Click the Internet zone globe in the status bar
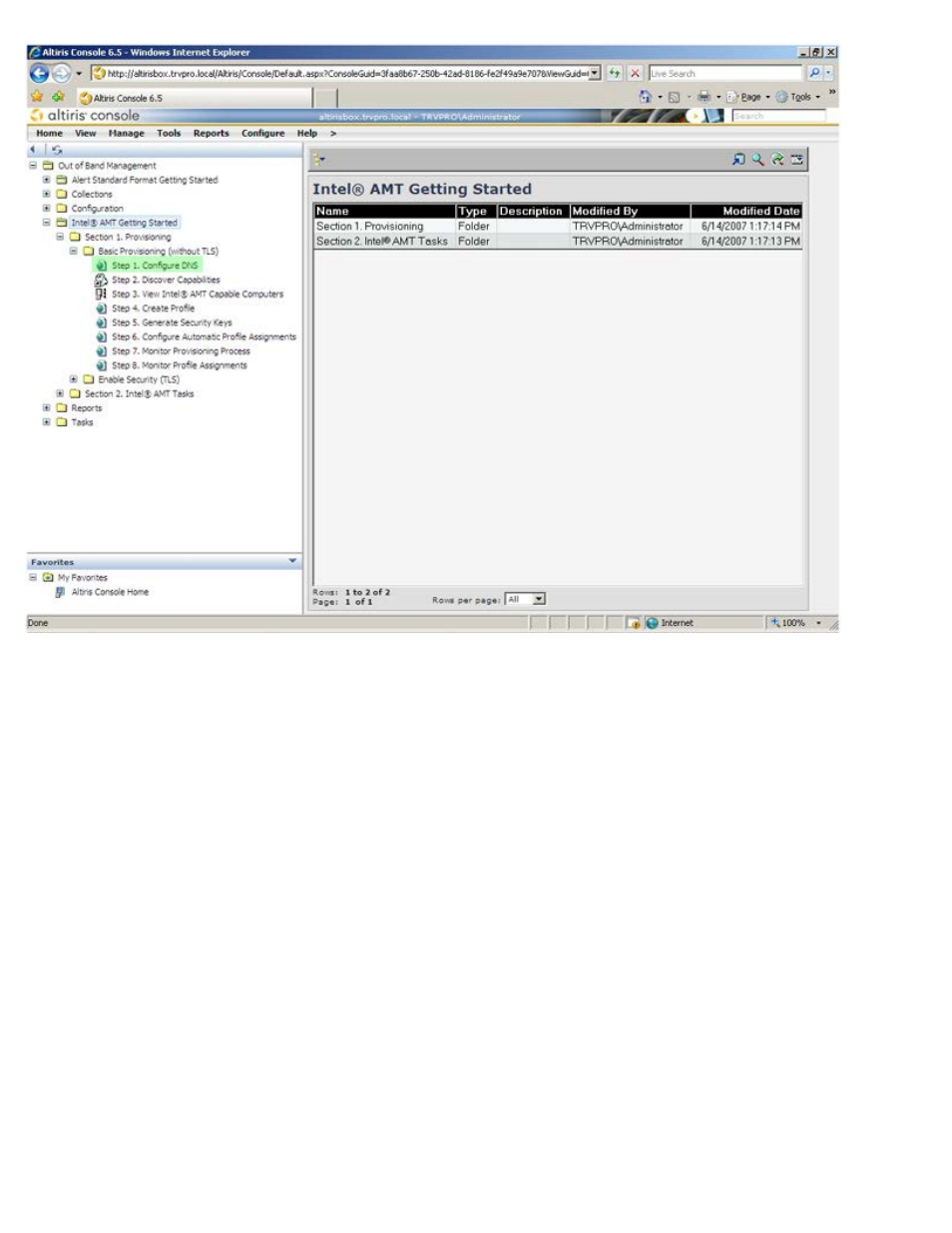952x1233 pixels. coord(652,623)
